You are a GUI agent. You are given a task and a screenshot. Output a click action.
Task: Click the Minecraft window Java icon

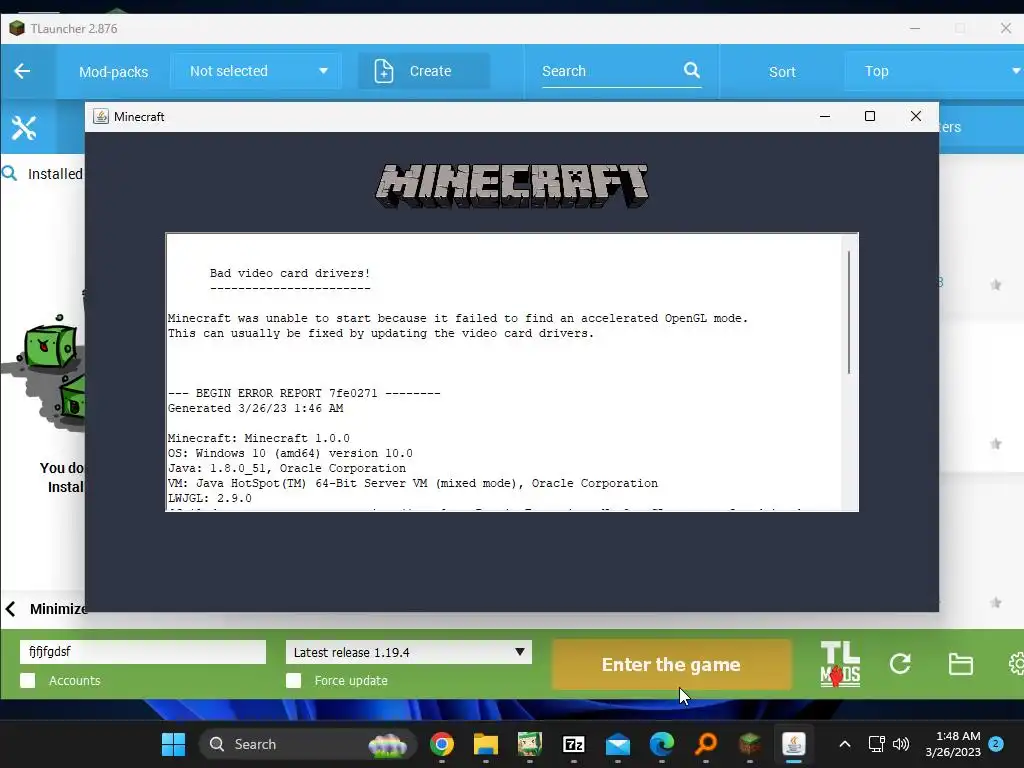[x=101, y=116]
